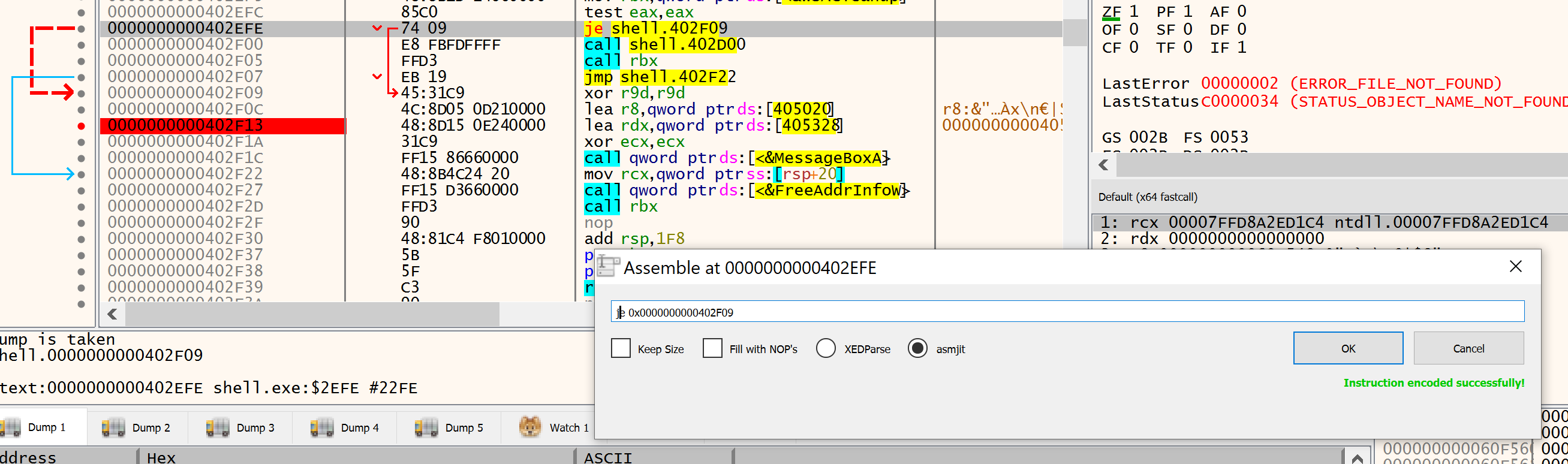Select the 'lea r8,qword ptr ds:[405020]' instruction

coord(709,109)
